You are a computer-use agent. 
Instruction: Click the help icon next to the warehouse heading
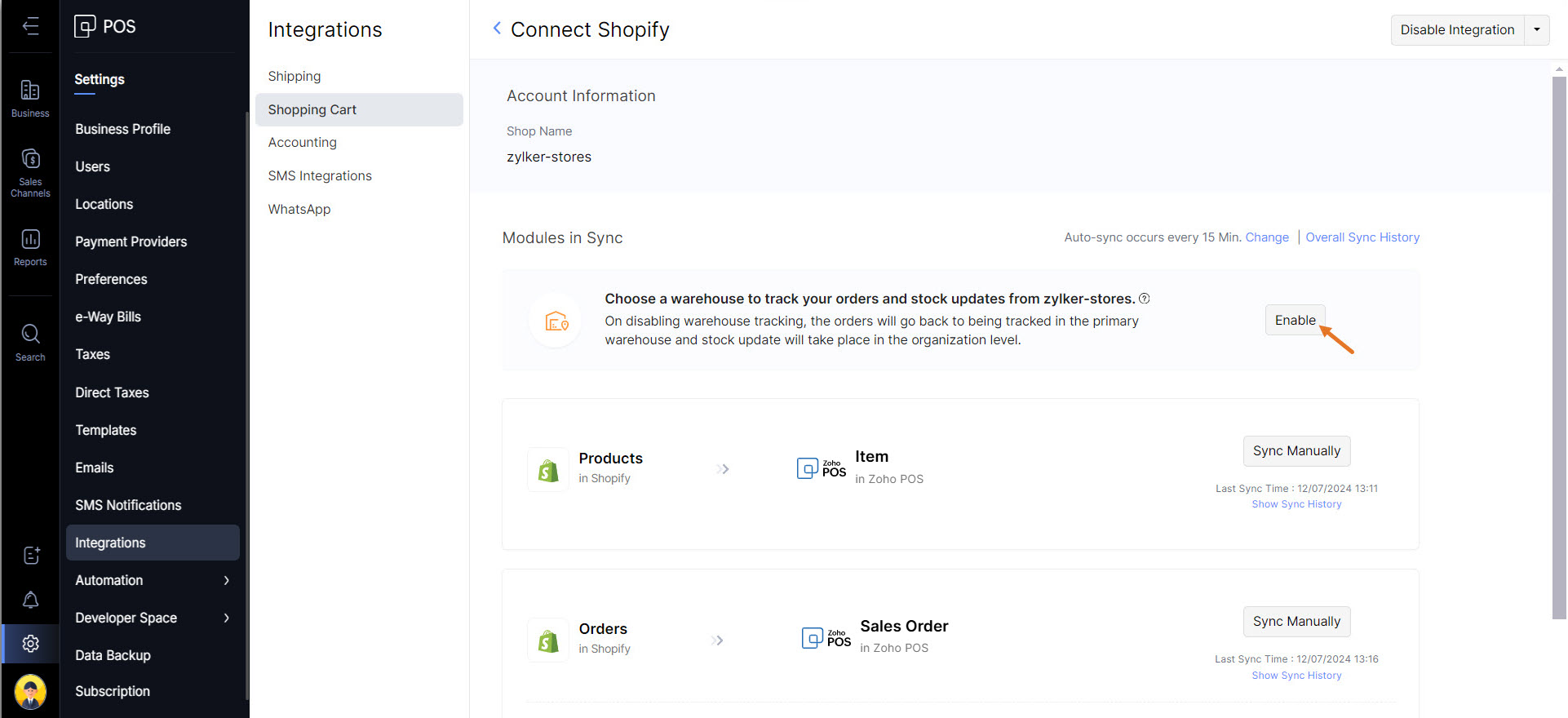pyautogui.click(x=1145, y=299)
